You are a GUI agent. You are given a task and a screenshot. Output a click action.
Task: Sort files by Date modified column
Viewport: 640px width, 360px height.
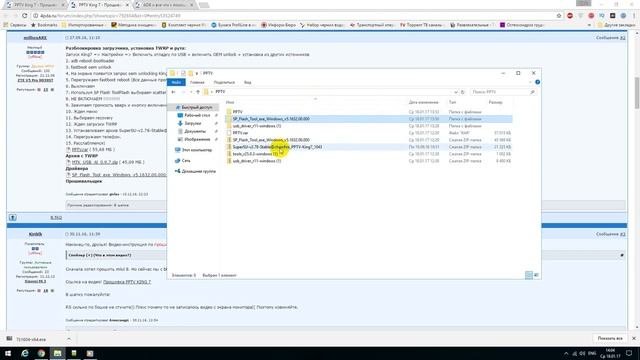423,102
